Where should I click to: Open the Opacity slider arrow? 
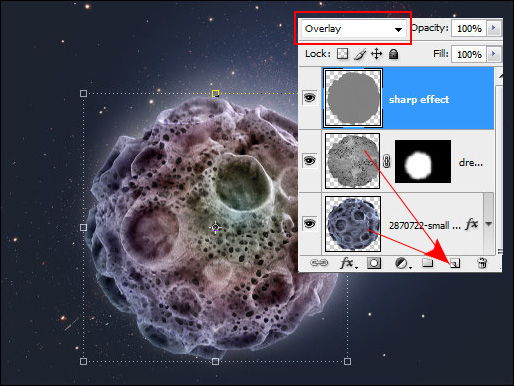[494, 28]
